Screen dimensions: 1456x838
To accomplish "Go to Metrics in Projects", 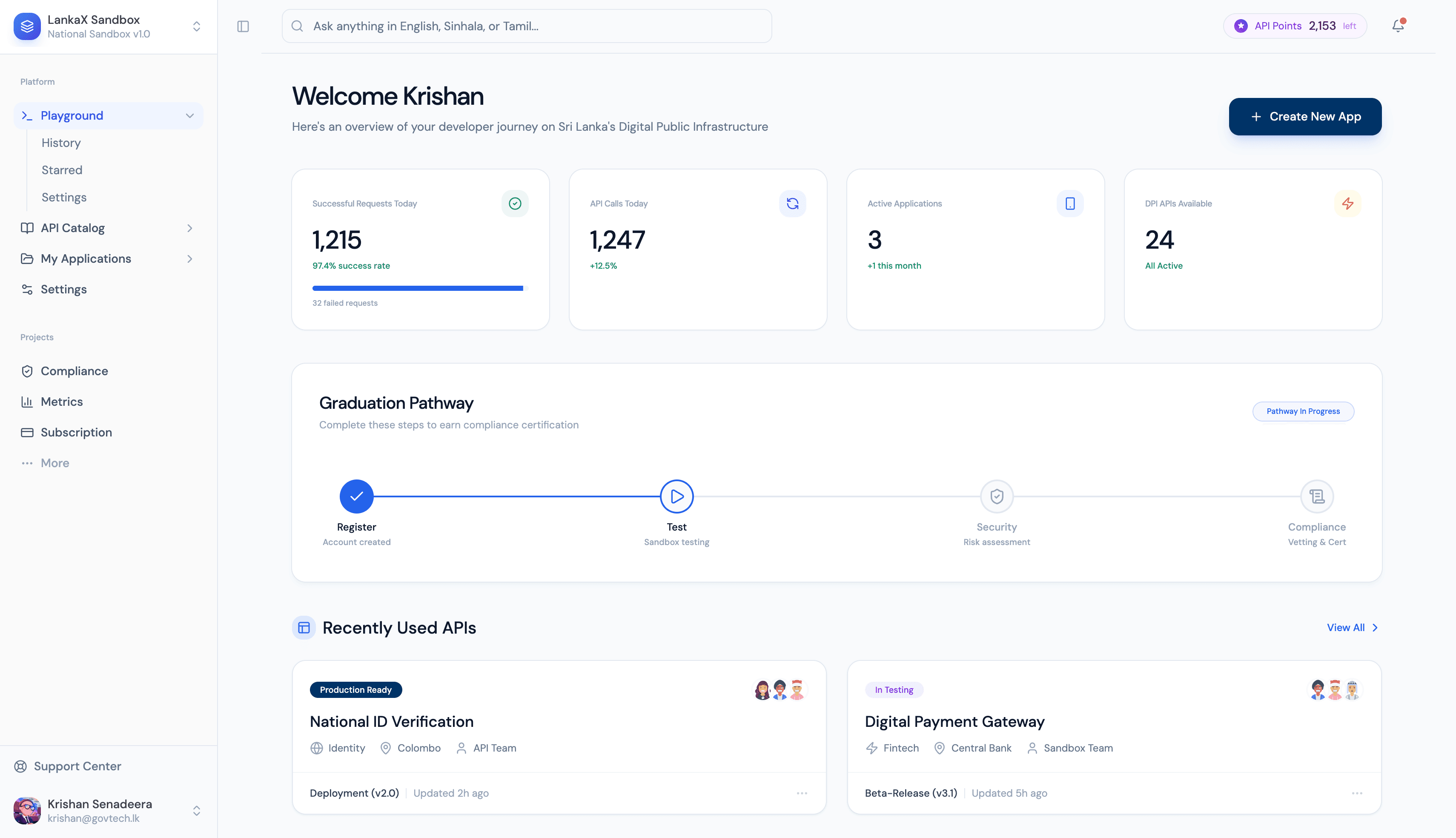I will (62, 402).
